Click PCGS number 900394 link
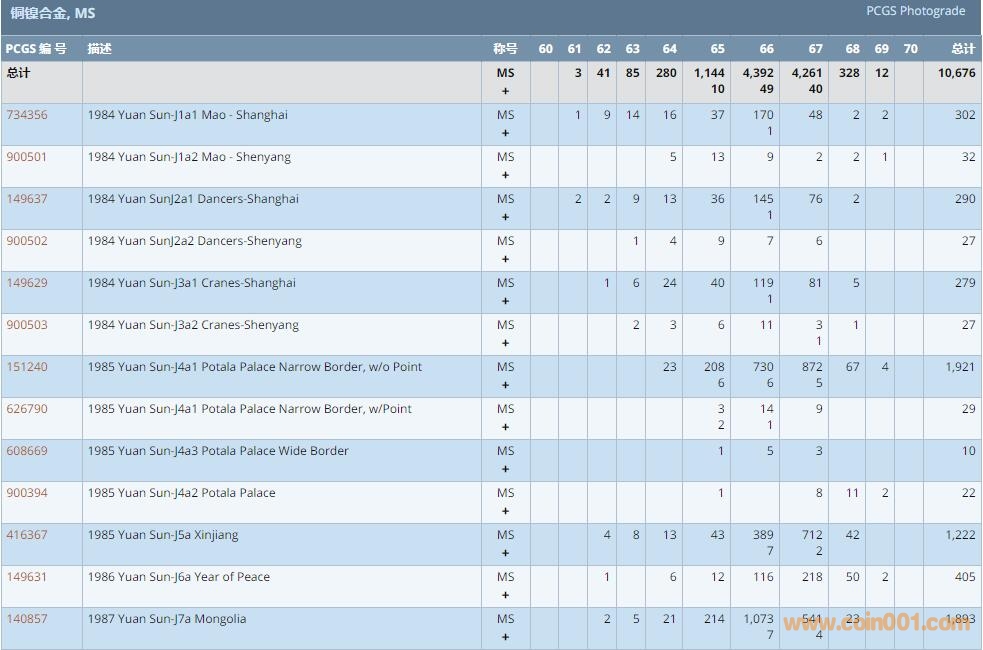Screen dimensions: 983x650 coord(27,493)
